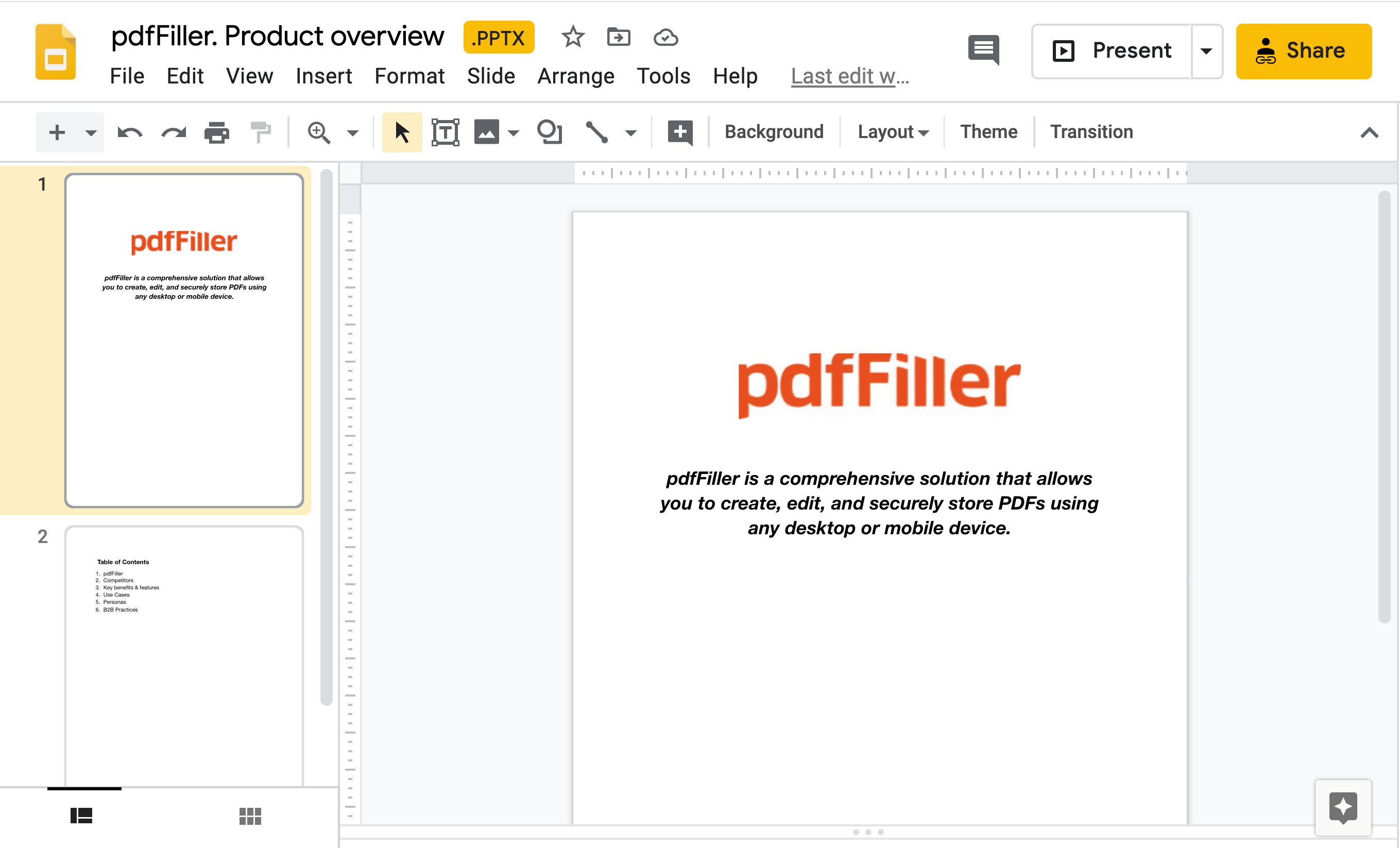Click the text box tool icon
The height and width of the screenshot is (848, 1400).
(443, 132)
